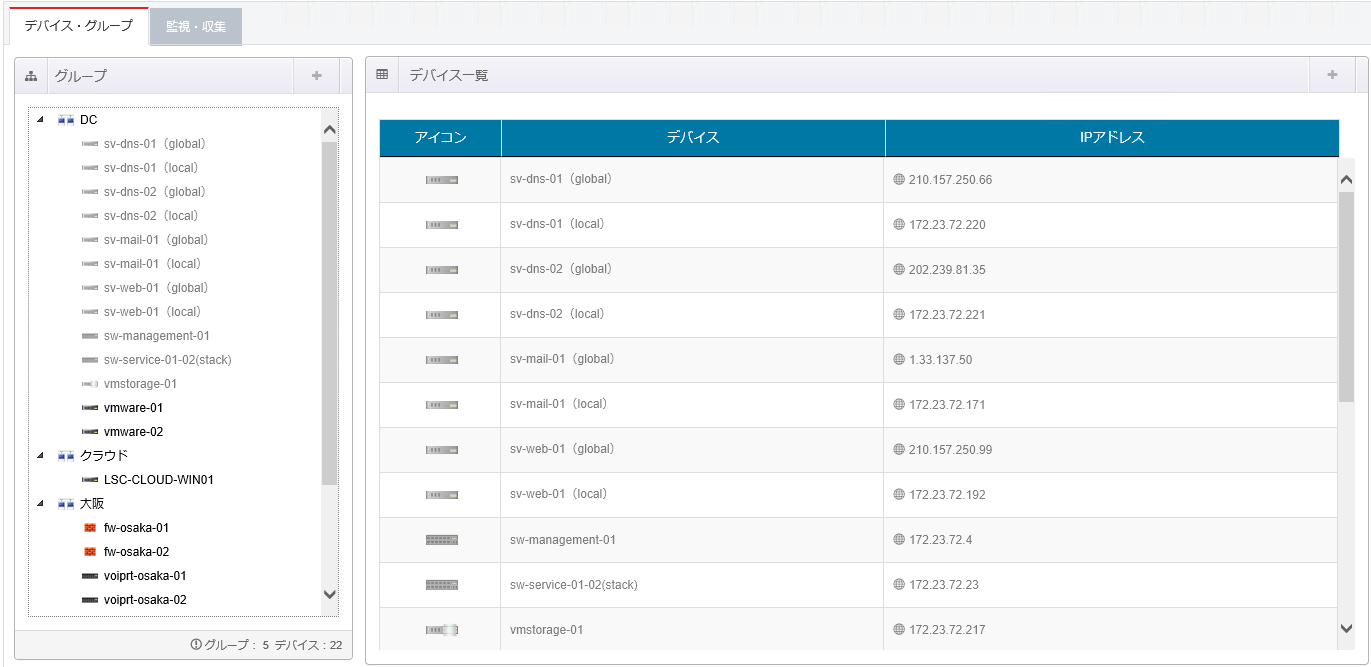Switch to the 監視・収集 tab

point(196,27)
